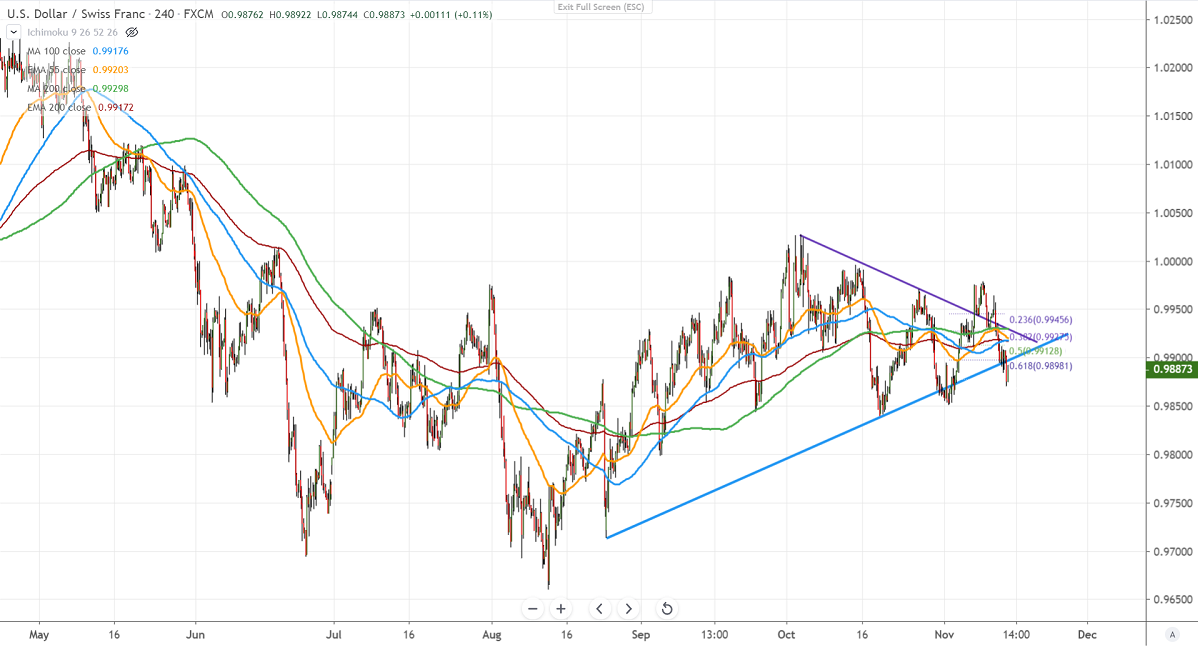
Task: Click the 0.618(0.98981) Fibonacci level label
Action: pyautogui.click(x=1041, y=366)
